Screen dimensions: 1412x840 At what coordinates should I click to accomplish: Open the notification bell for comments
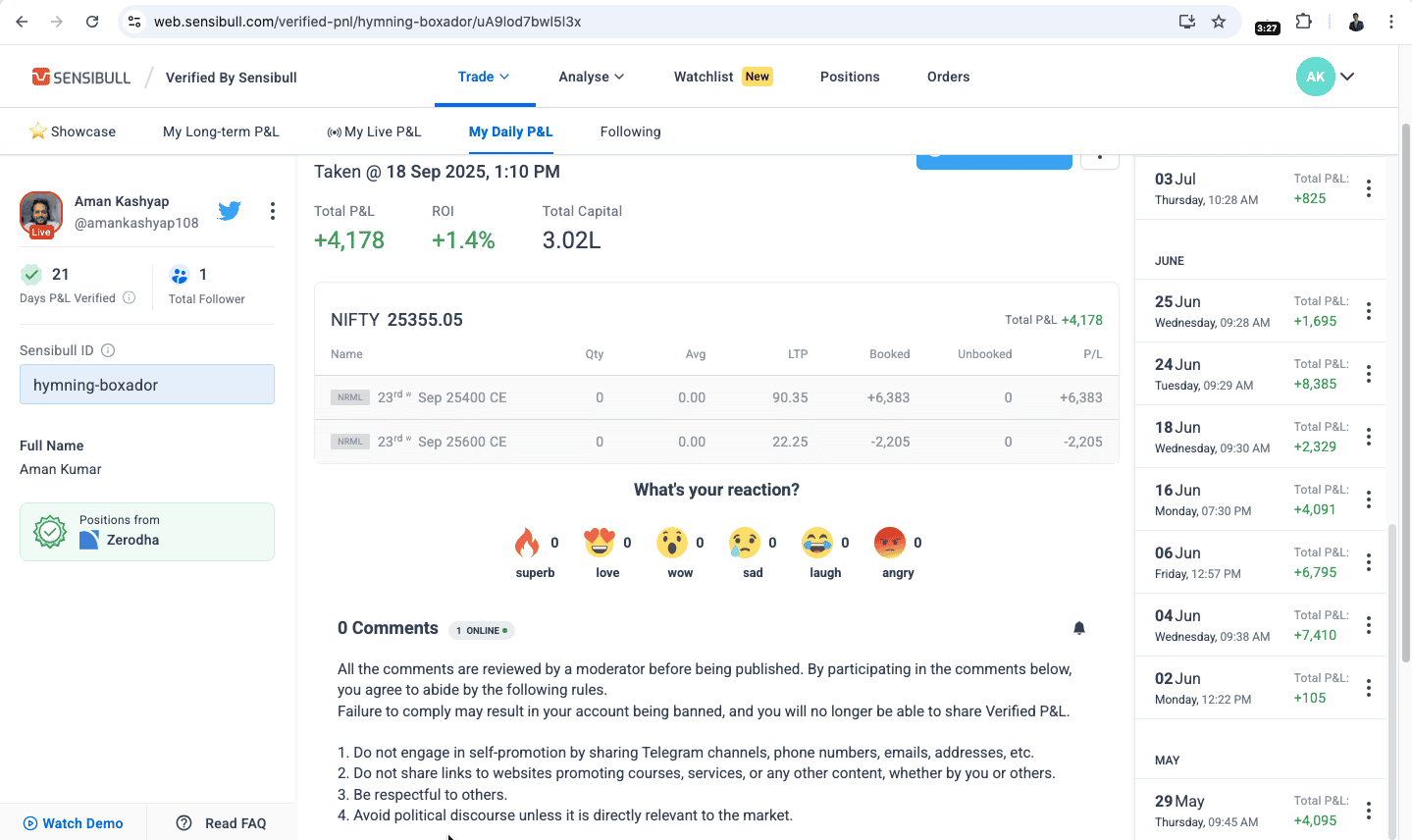click(1078, 628)
